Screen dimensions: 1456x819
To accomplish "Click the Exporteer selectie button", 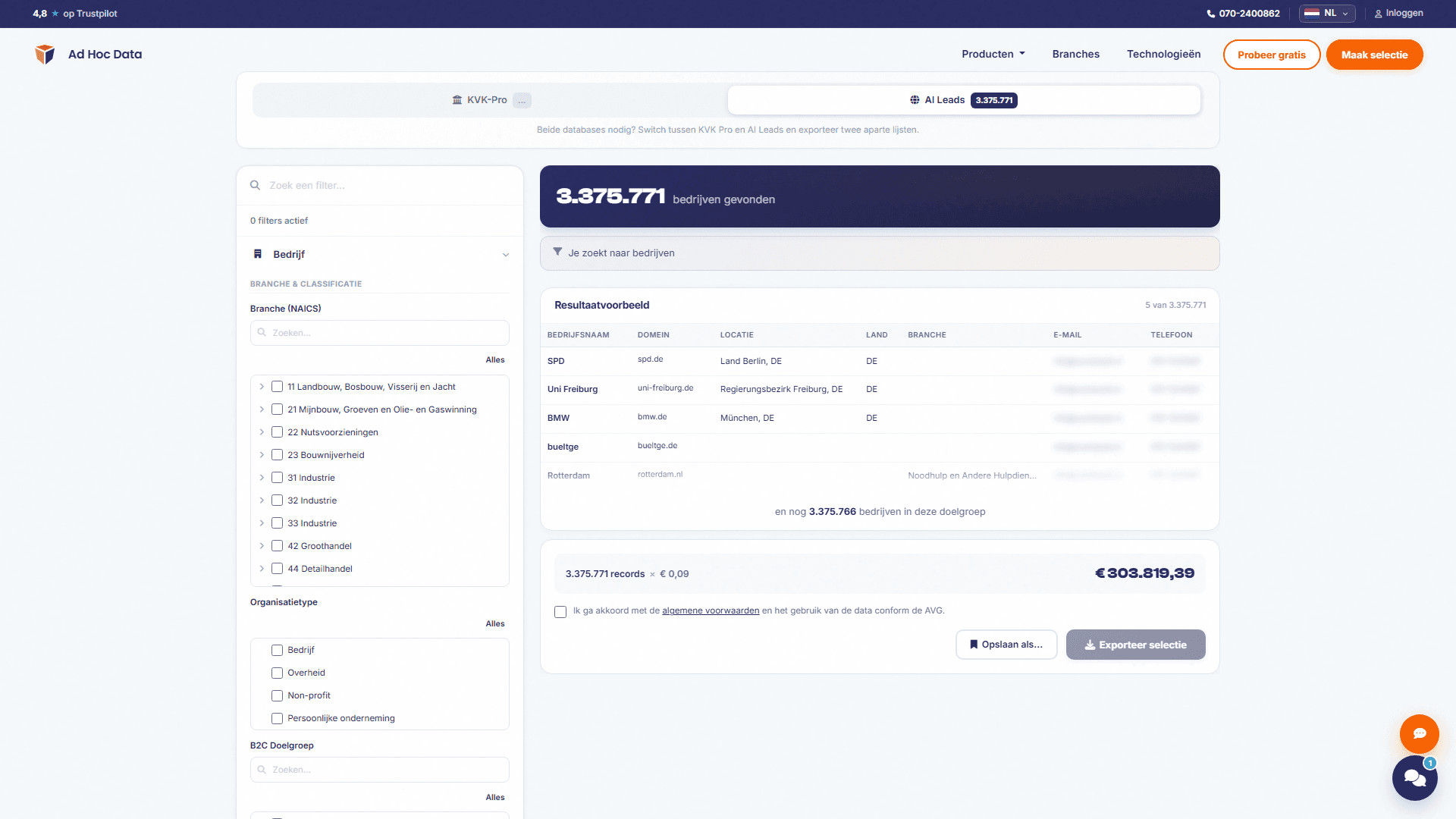I will [x=1135, y=645].
